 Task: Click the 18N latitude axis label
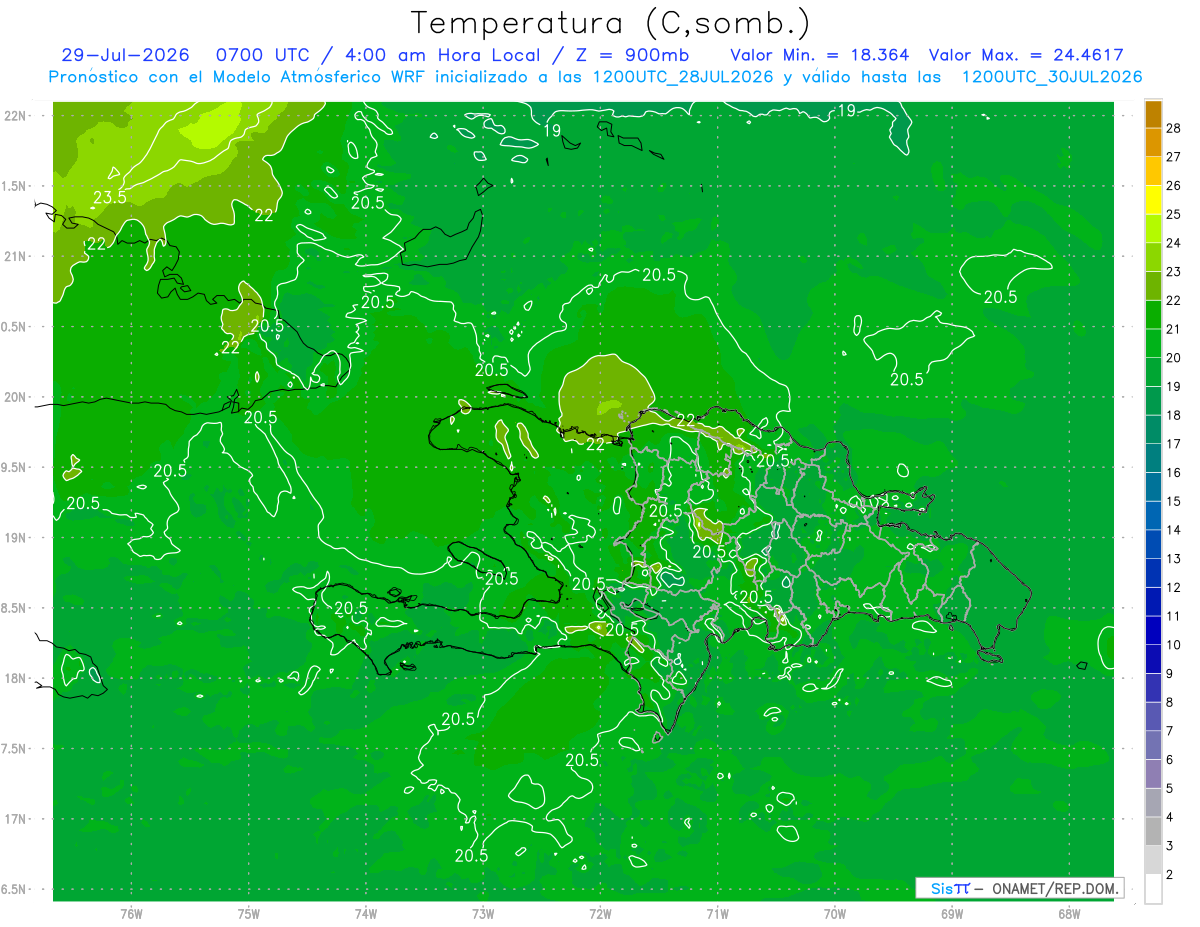(14, 678)
